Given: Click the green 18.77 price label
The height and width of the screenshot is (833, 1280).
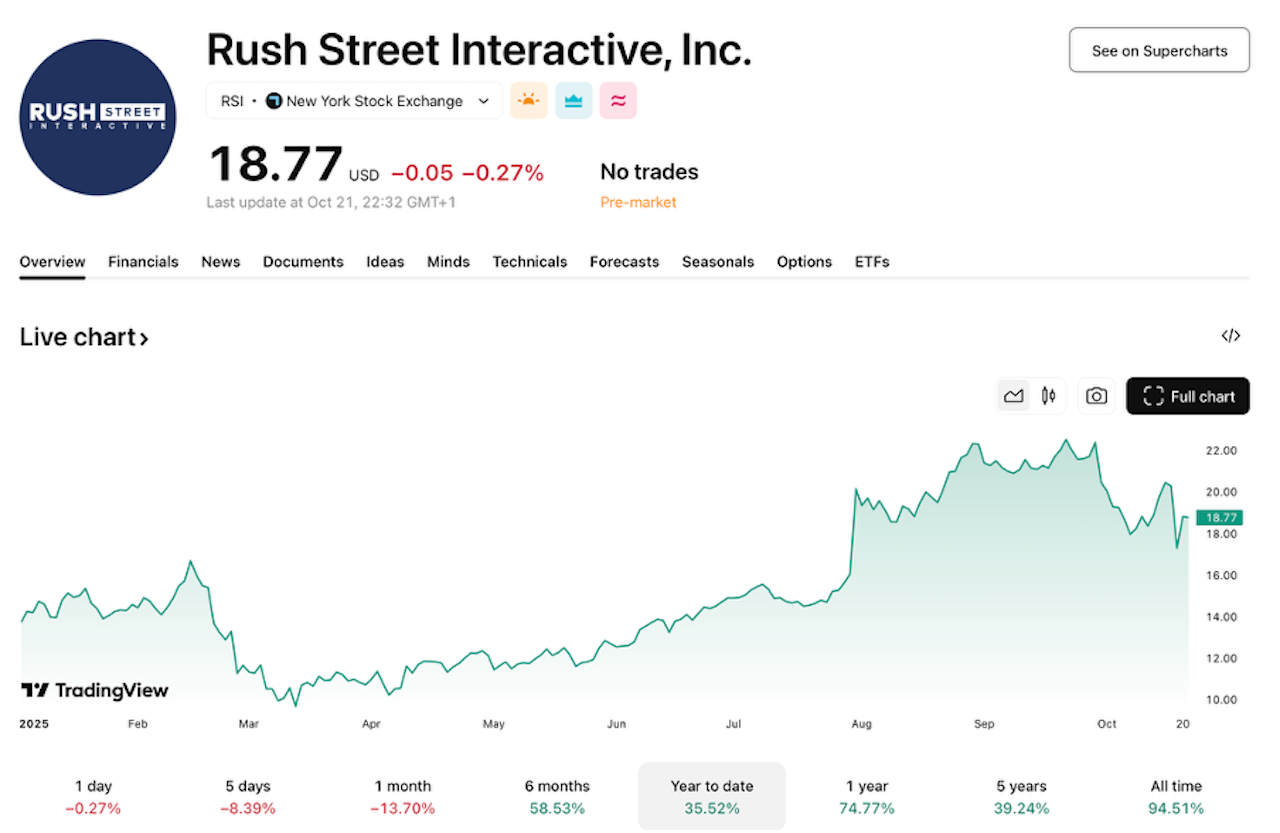Looking at the screenshot, I should click(1217, 517).
